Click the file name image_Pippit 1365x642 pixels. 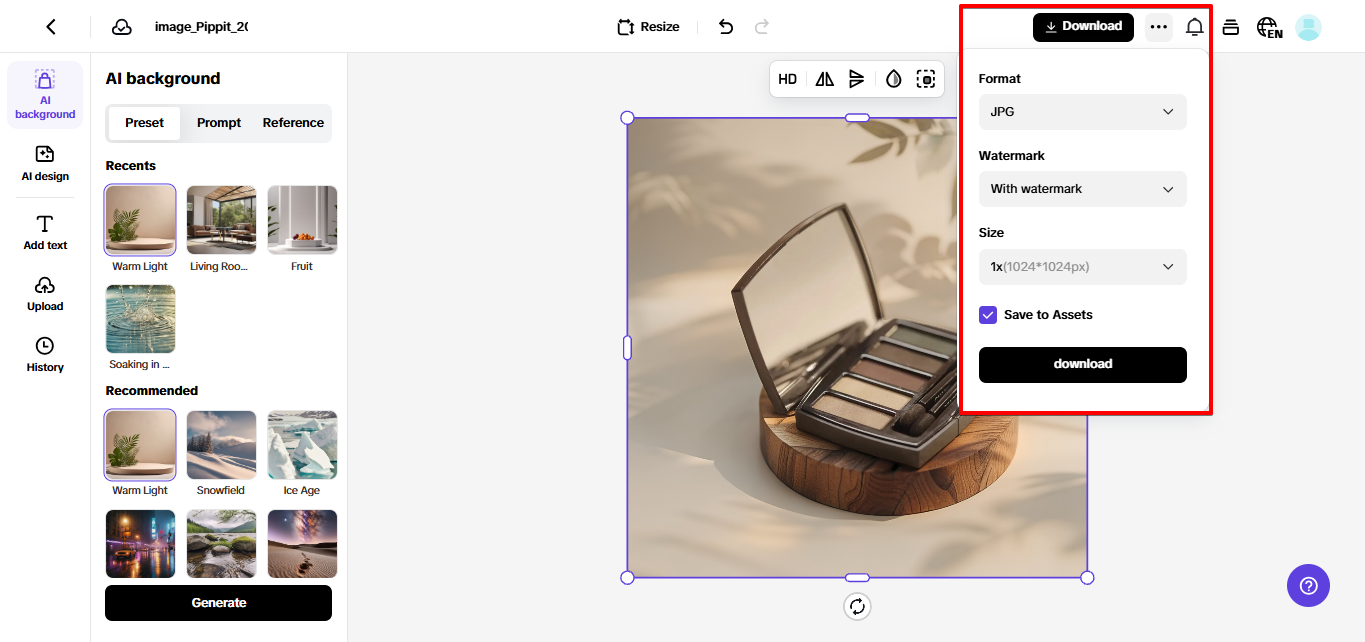click(x=200, y=27)
